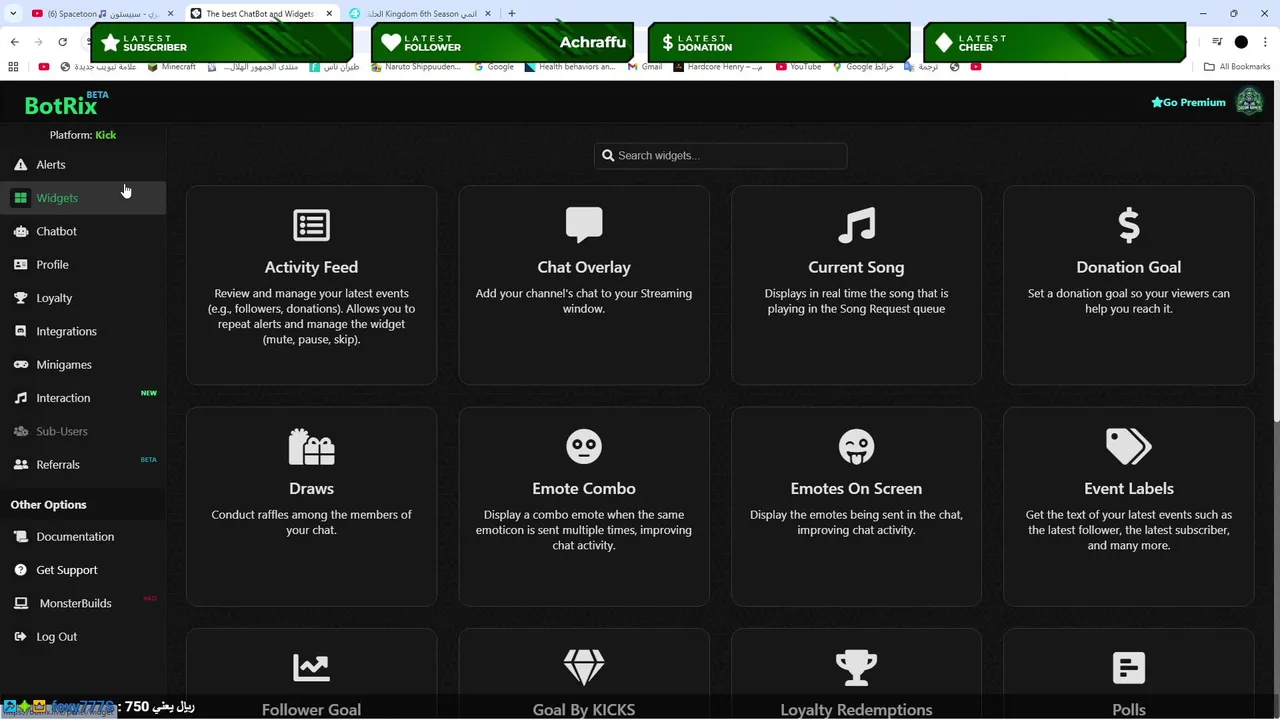
Task: Open the Draws gift icon
Action: [x=311, y=447]
